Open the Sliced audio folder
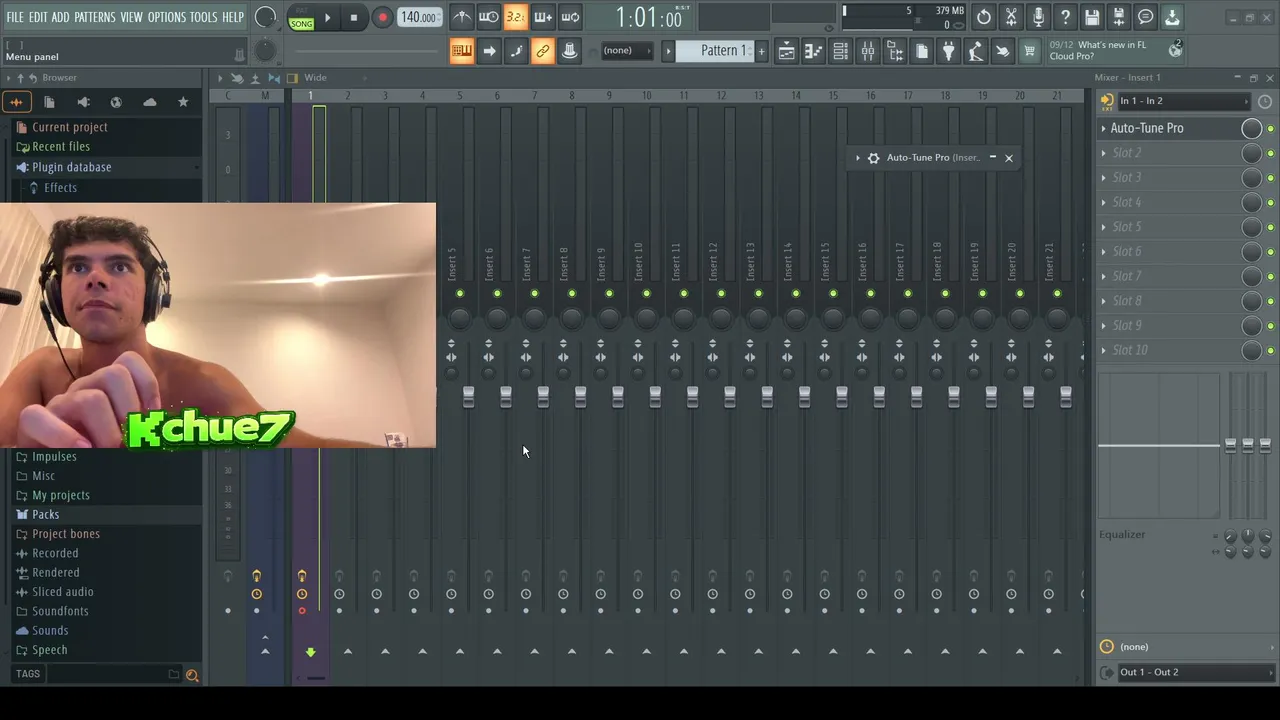 (62, 592)
